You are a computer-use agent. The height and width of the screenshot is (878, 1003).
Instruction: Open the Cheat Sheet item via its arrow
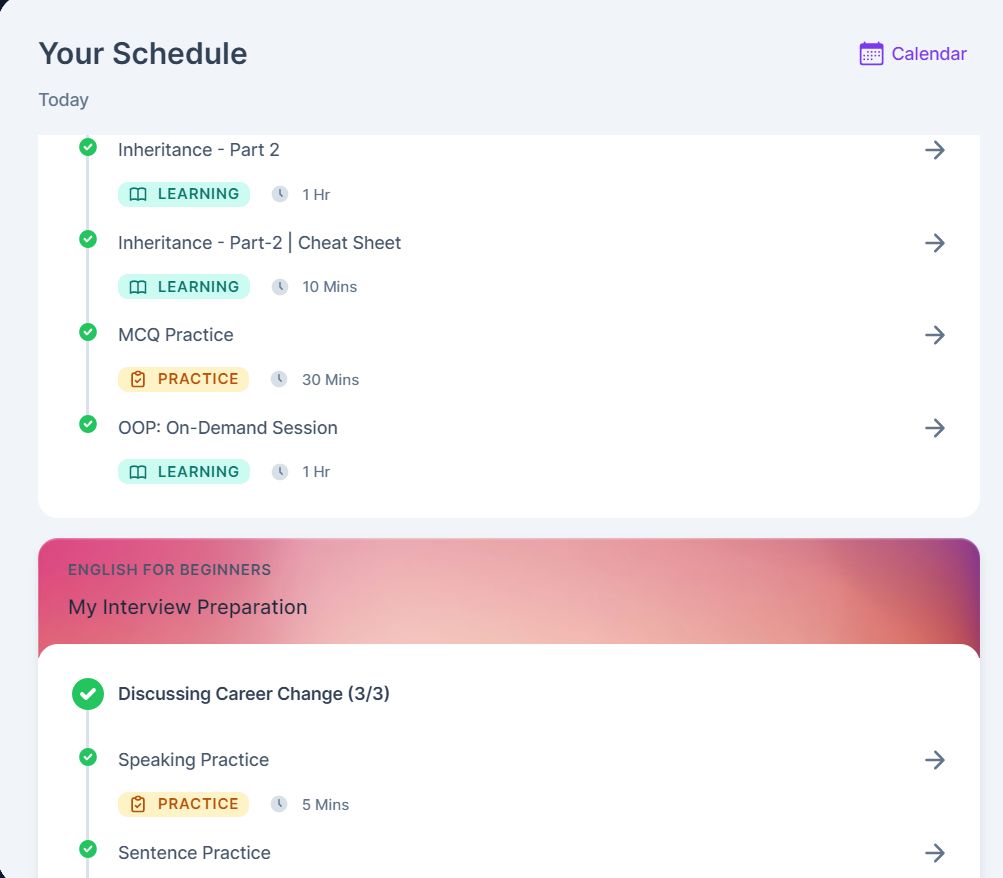click(x=935, y=243)
